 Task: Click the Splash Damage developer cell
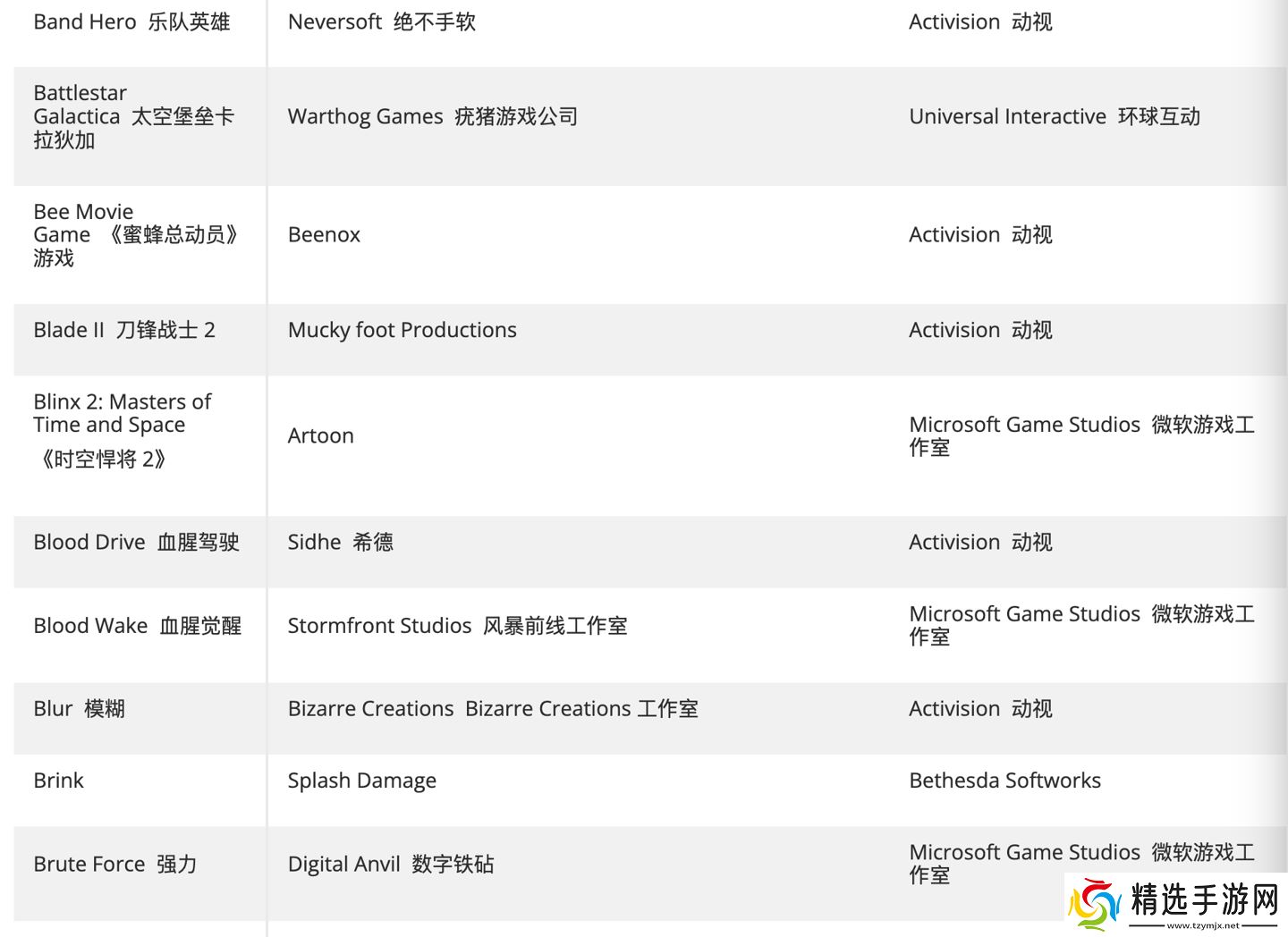[361, 781]
